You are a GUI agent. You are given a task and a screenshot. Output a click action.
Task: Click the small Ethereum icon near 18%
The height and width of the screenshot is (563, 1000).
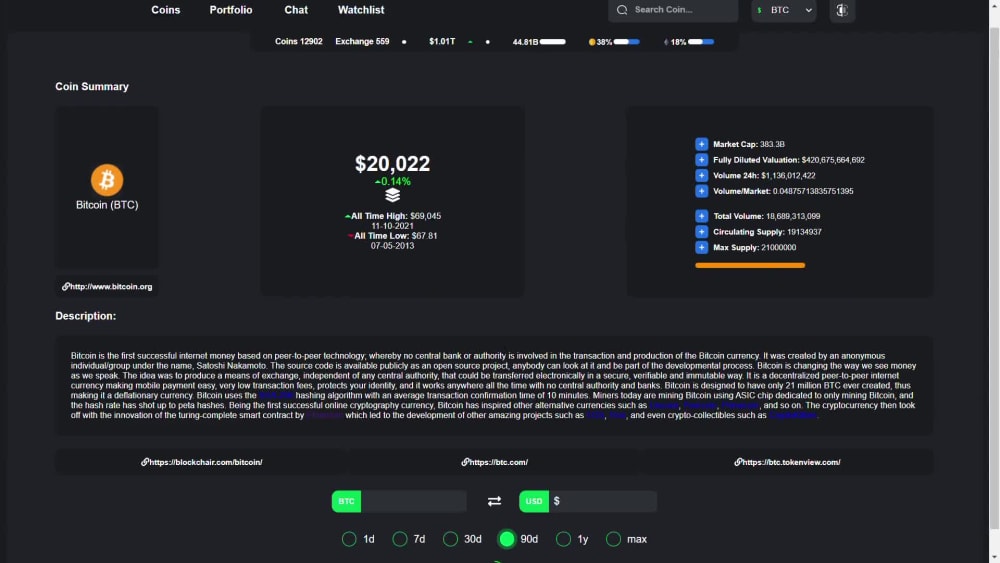[x=666, y=42]
